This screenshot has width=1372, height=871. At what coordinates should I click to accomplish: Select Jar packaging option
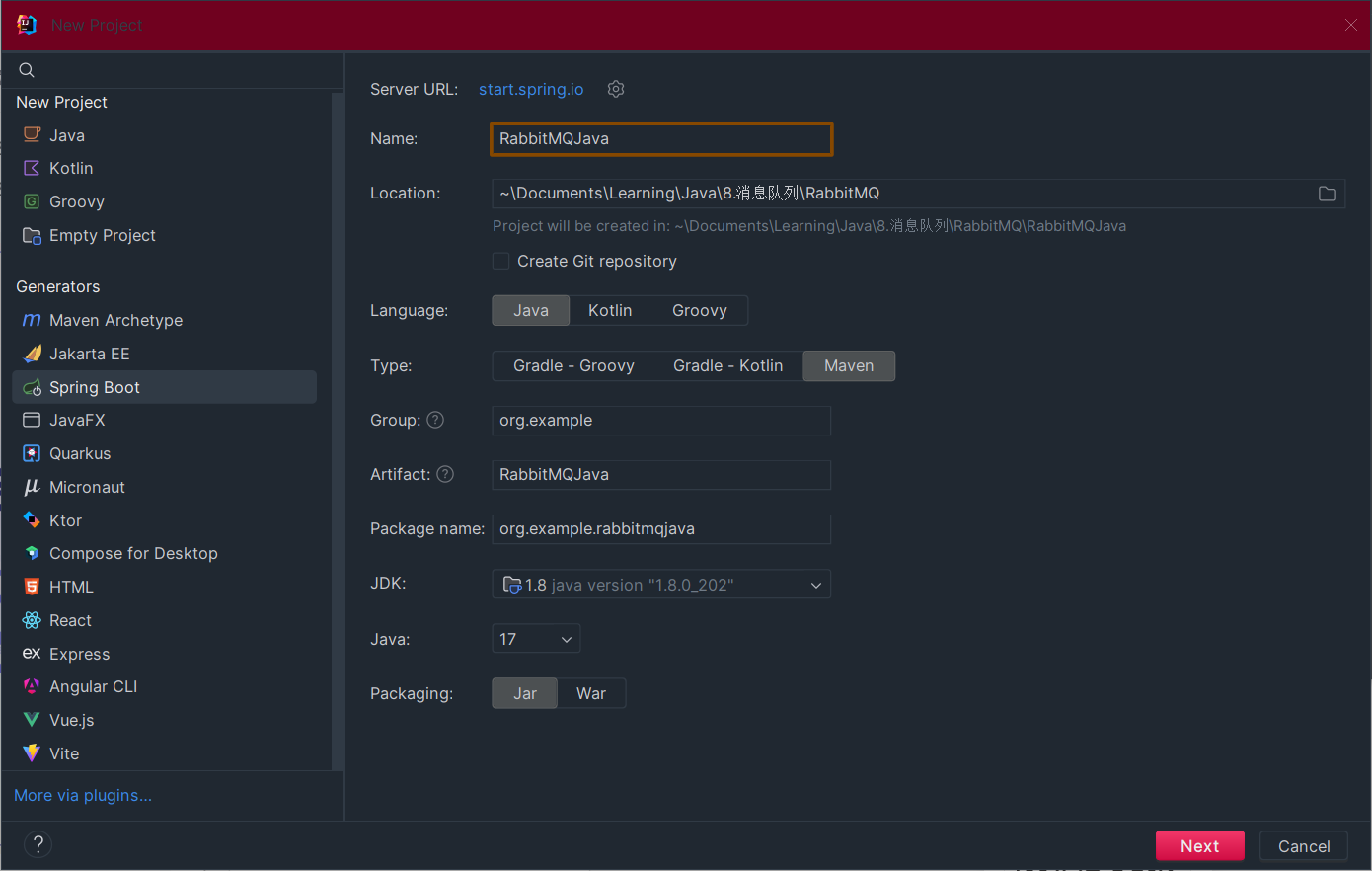(525, 693)
